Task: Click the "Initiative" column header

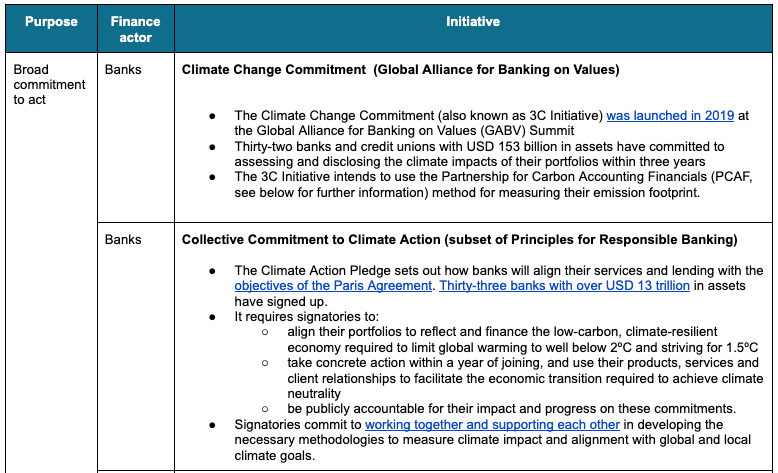Action: pyautogui.click(x=473, y=22)
